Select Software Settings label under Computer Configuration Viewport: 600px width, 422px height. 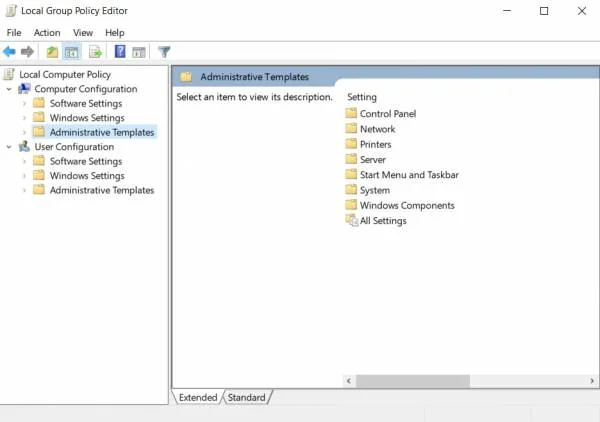pos(86,103)
